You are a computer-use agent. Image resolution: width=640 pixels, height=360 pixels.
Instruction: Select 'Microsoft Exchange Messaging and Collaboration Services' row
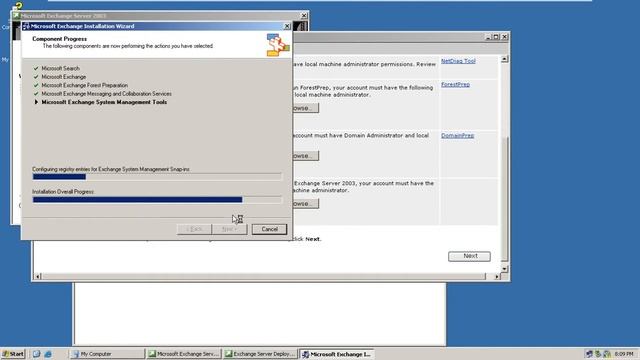tap(107, 93)
